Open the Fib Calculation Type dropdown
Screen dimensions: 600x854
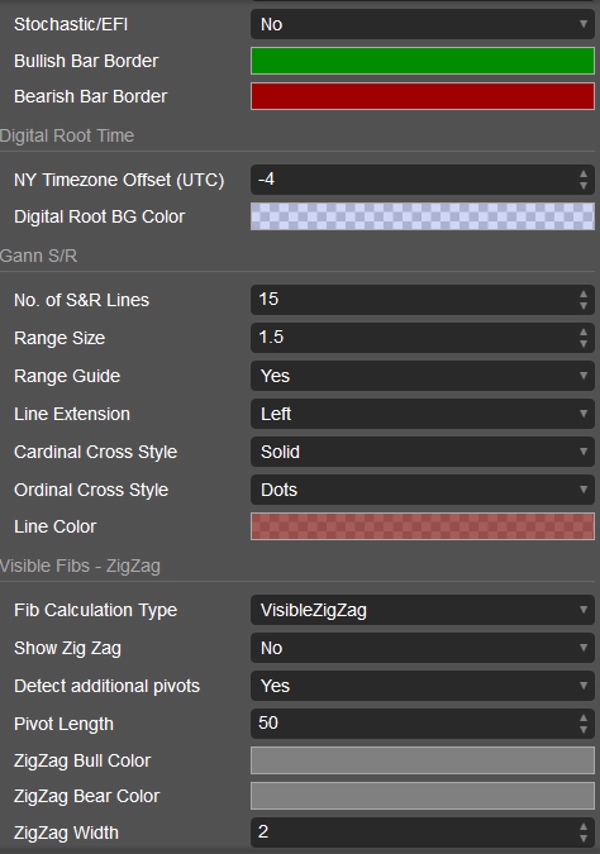(420, 610)
